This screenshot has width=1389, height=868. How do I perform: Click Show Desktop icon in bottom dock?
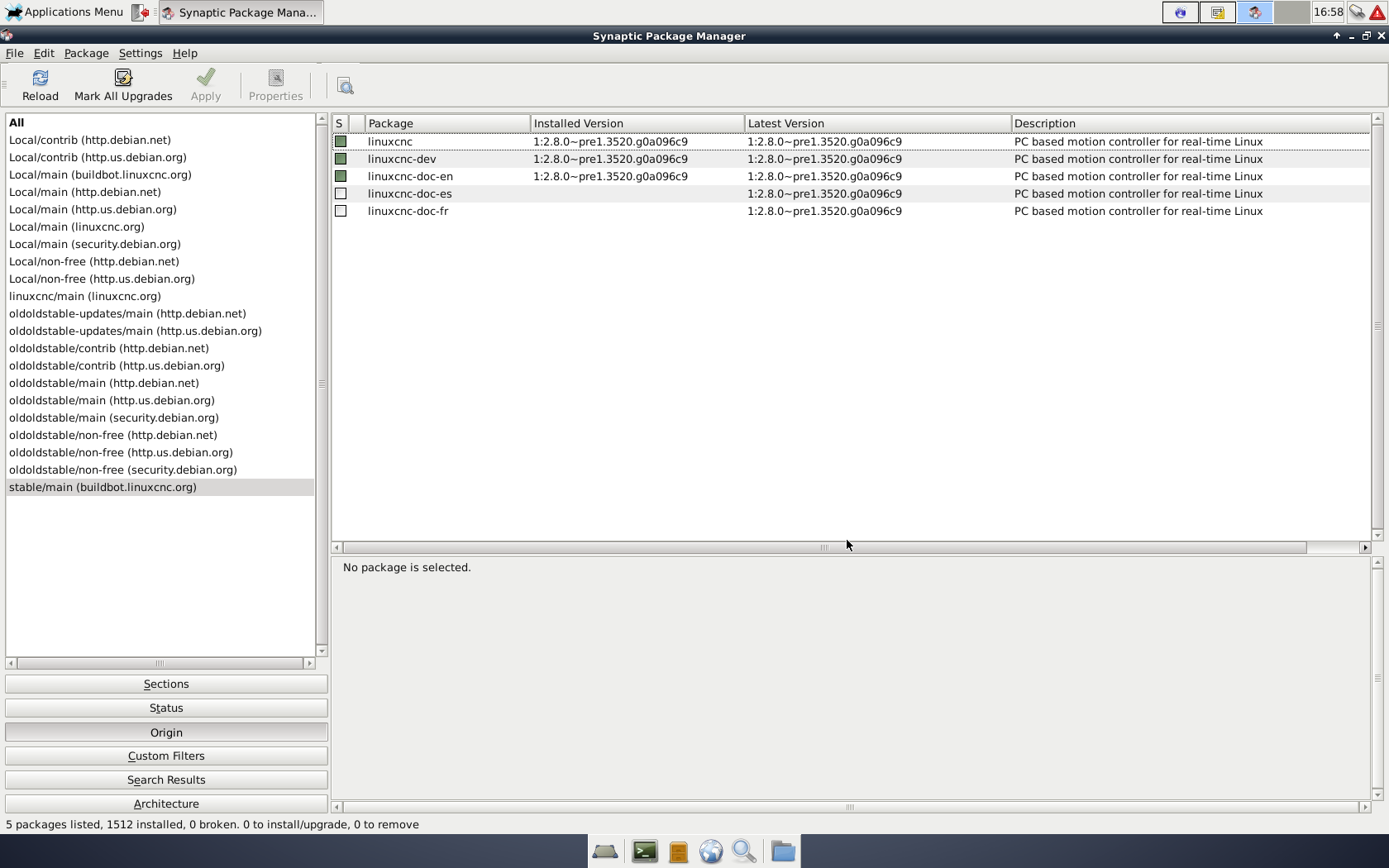[605, 851]
